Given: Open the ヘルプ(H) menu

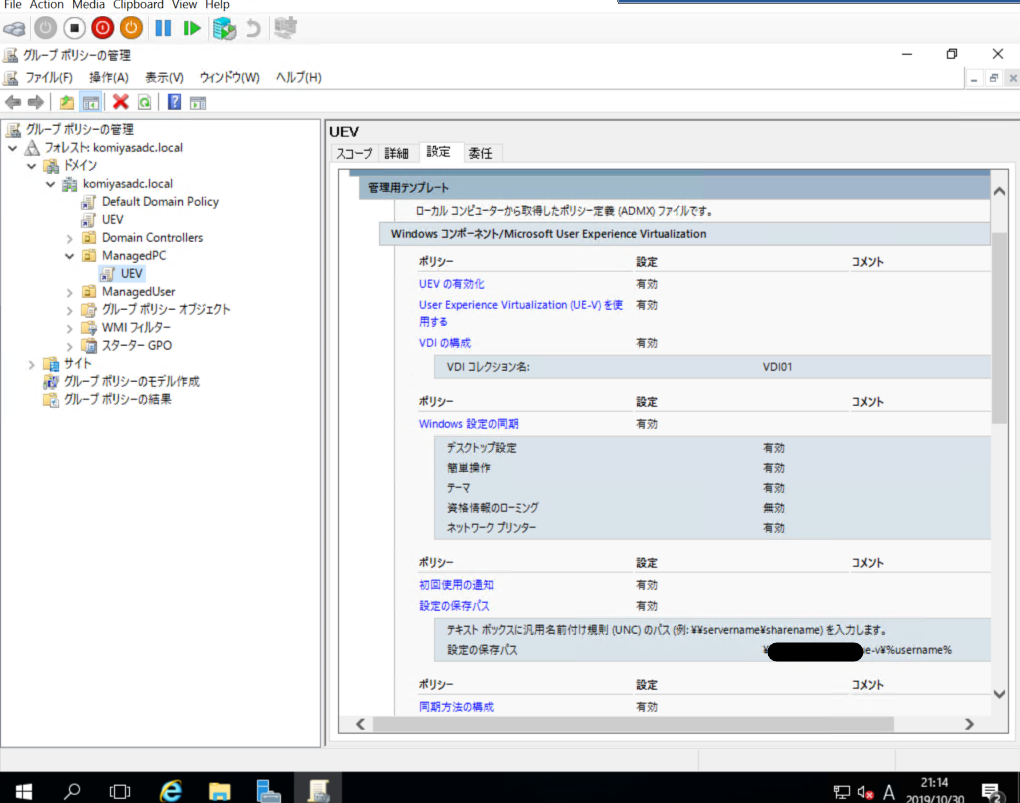Looking at the screenshot, I should coord(299,77).
